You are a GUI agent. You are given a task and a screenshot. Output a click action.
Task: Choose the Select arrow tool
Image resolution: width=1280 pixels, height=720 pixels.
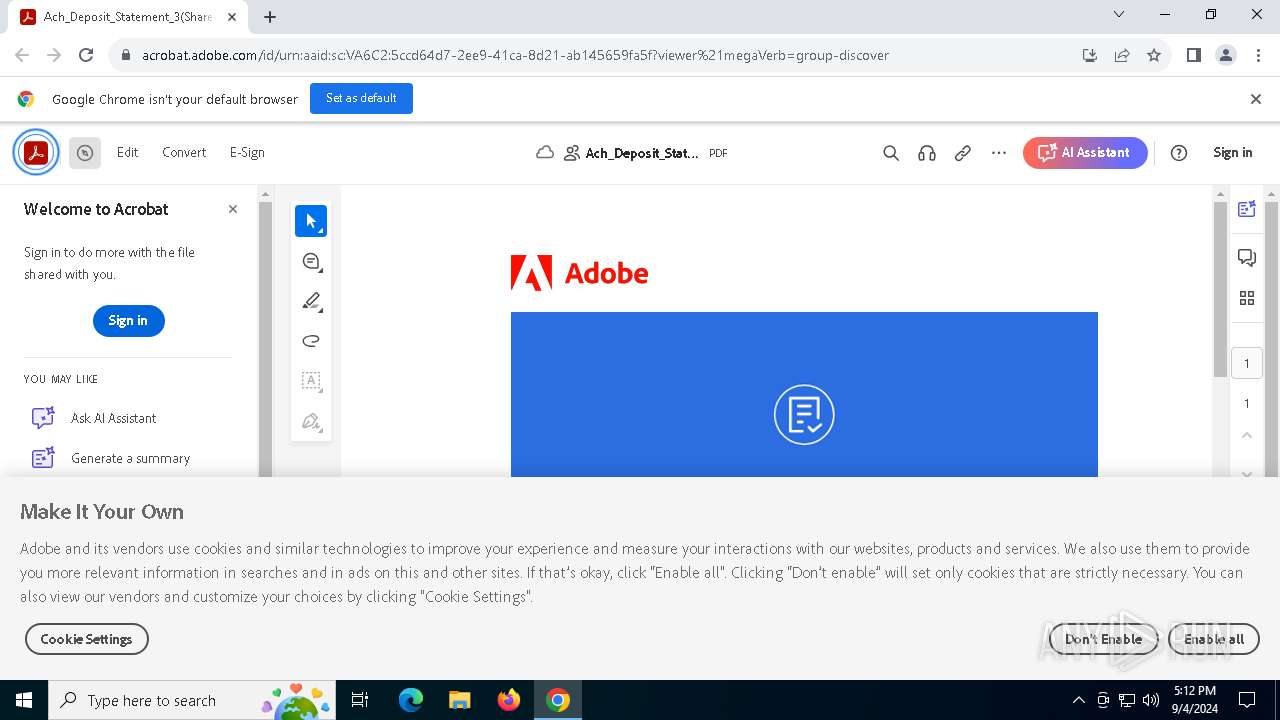(x=311, y=221)
